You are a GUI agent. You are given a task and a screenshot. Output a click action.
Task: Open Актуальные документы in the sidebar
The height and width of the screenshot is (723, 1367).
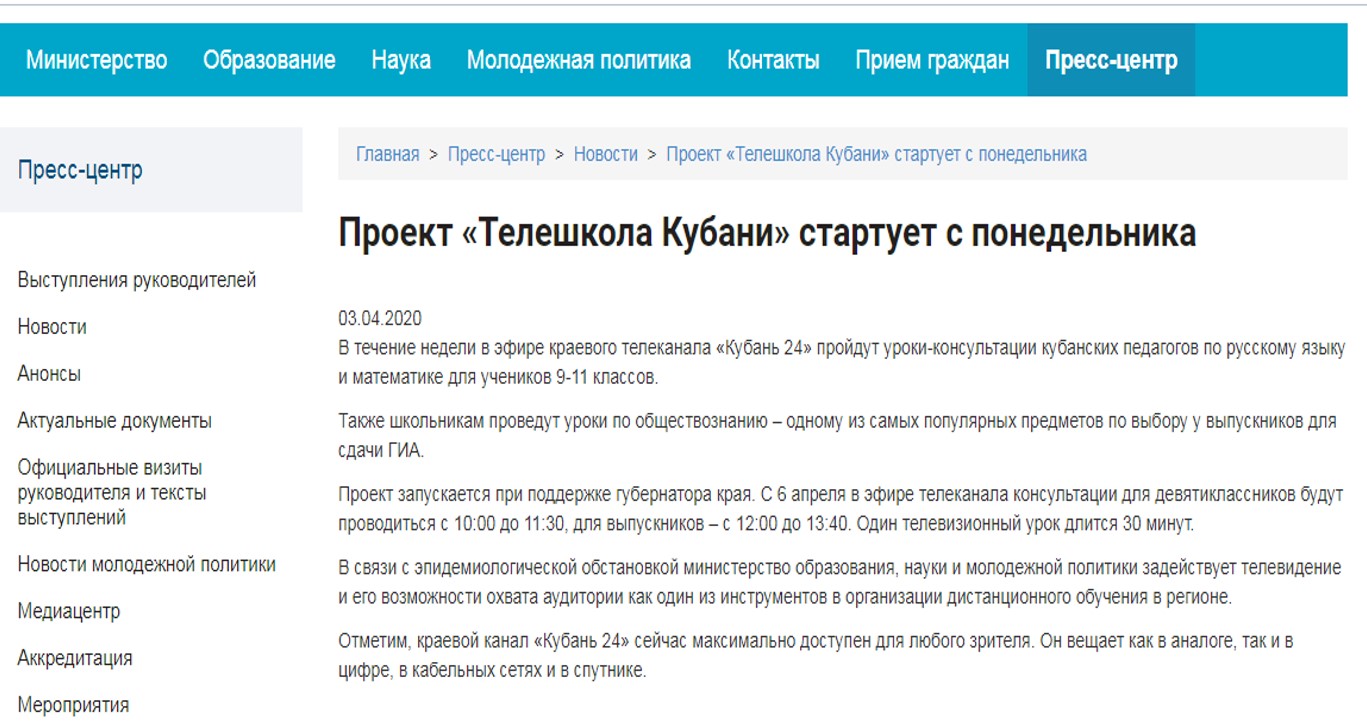tap(115, 421)
